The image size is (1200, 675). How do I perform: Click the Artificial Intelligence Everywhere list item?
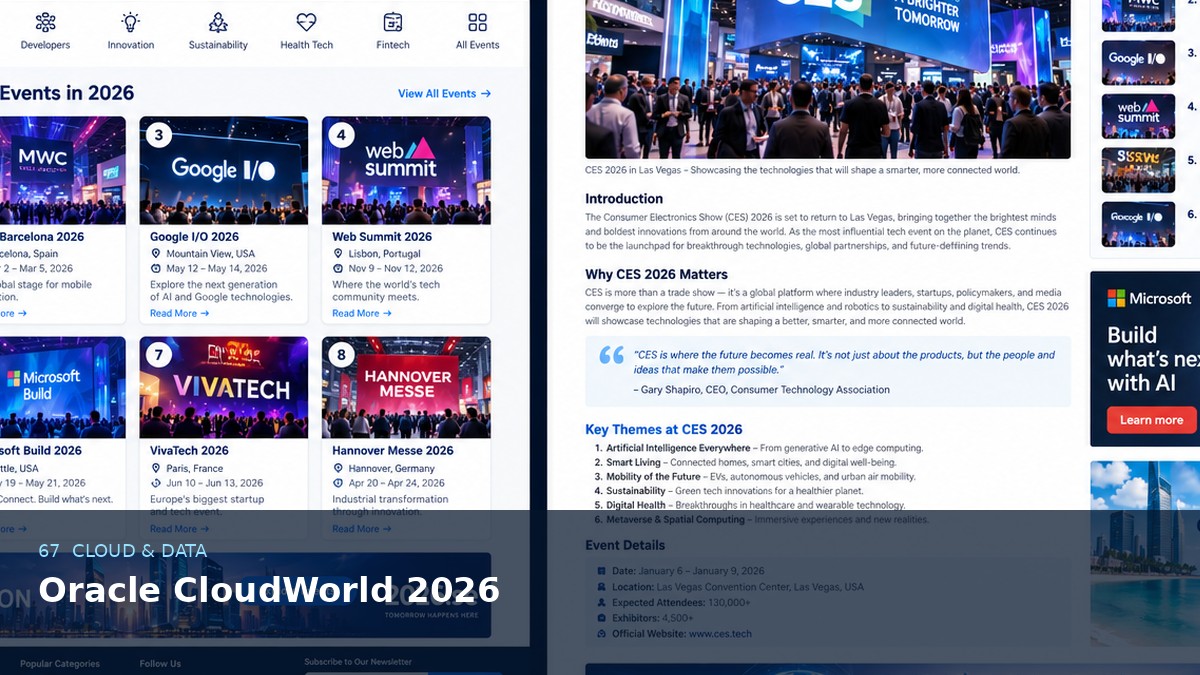tap(758, 448)
